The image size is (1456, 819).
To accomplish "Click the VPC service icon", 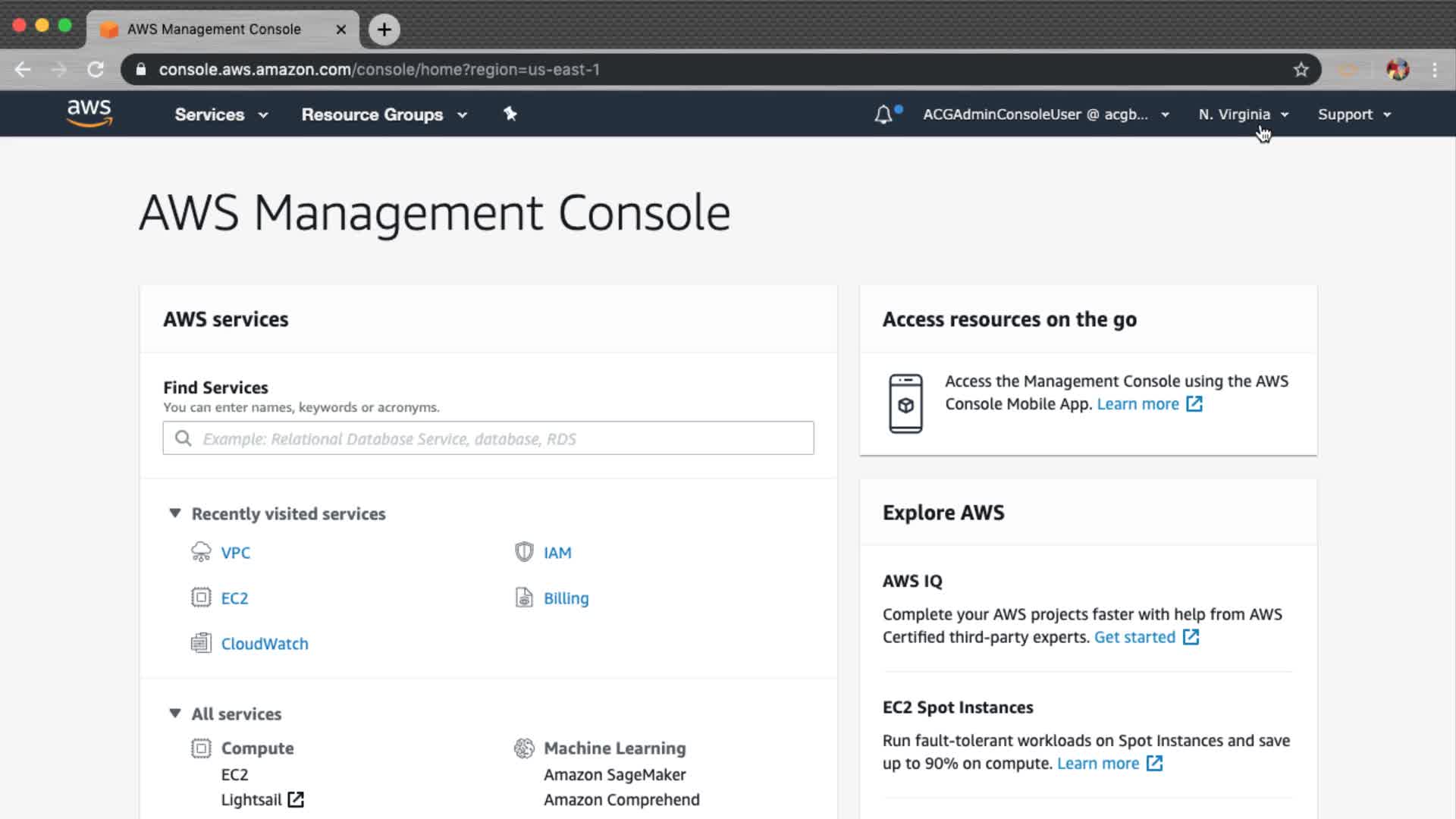I will pos(201,552).
